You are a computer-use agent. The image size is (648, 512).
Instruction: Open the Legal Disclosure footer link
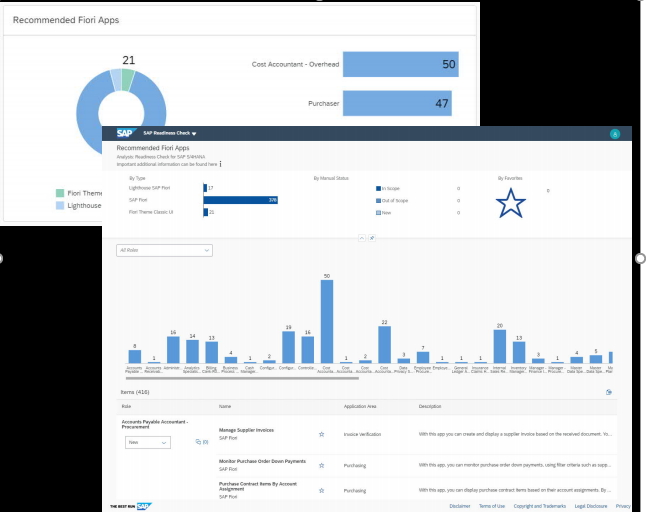point(591,506)
